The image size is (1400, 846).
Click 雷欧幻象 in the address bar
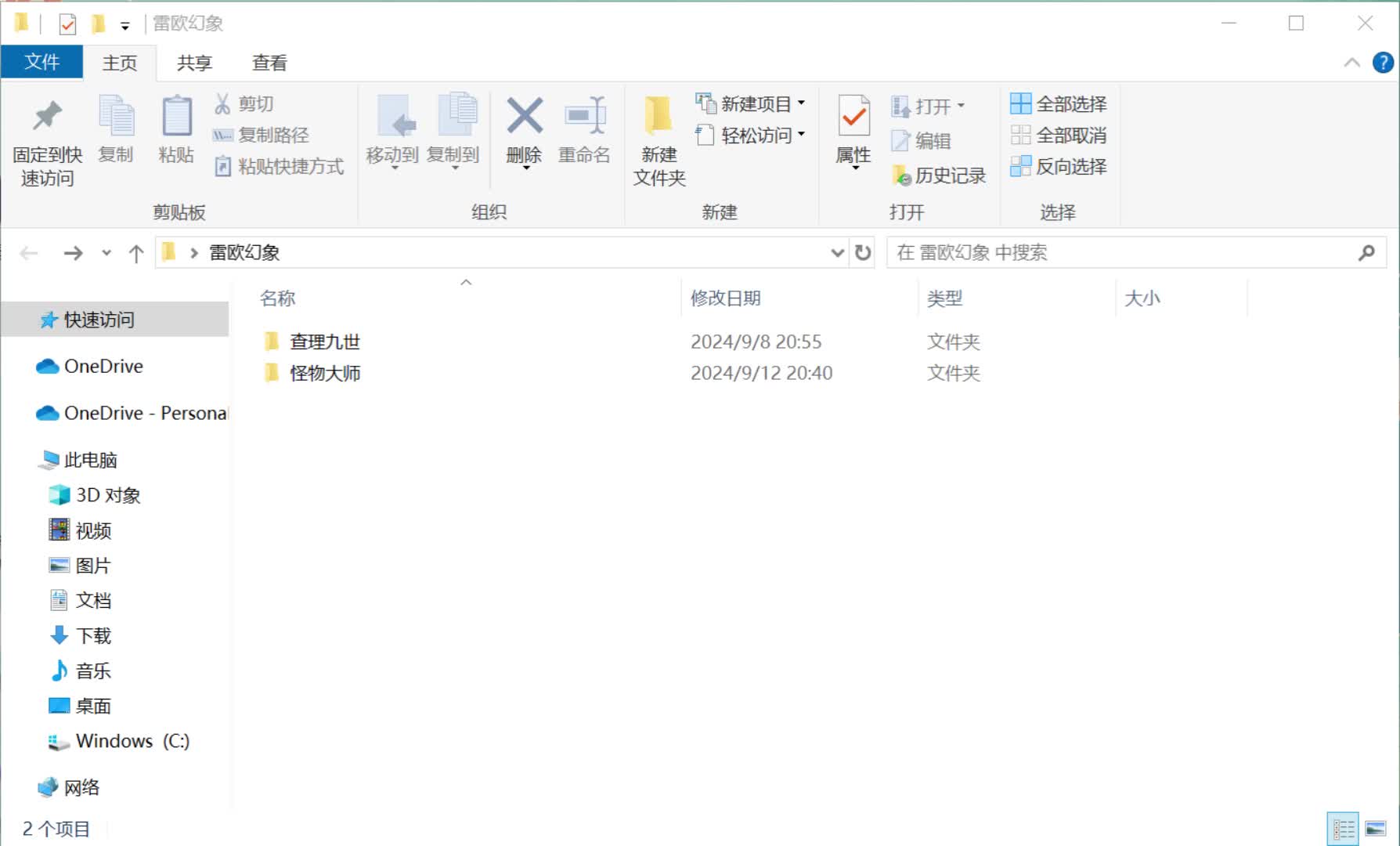[x=244, y=252]
